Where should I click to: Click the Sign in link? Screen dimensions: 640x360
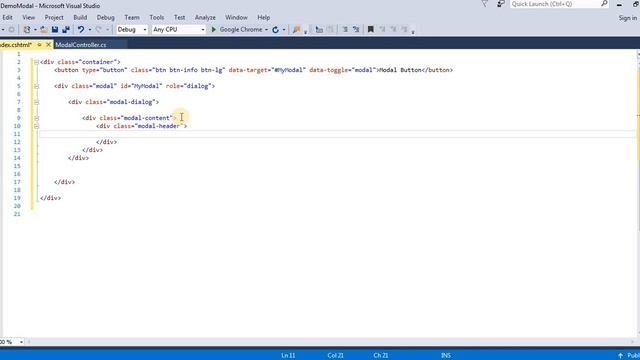point(627,18)
